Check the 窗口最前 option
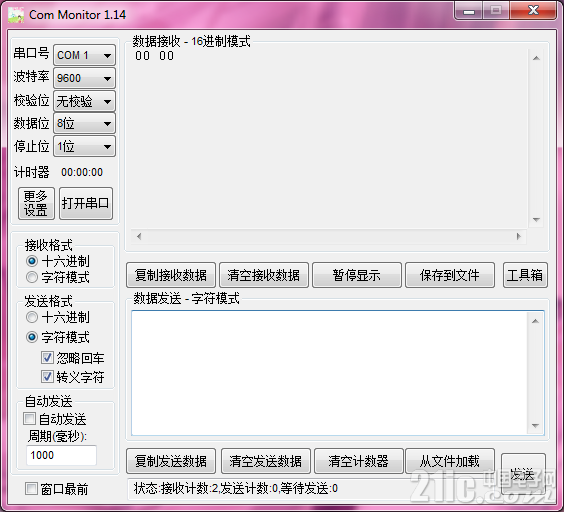This screenshot has width=564, height=512. [31, 489]
